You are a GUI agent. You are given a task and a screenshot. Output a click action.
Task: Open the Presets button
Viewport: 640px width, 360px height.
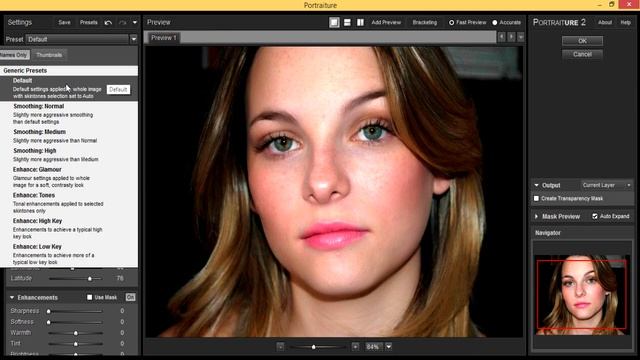pos(89,22)
